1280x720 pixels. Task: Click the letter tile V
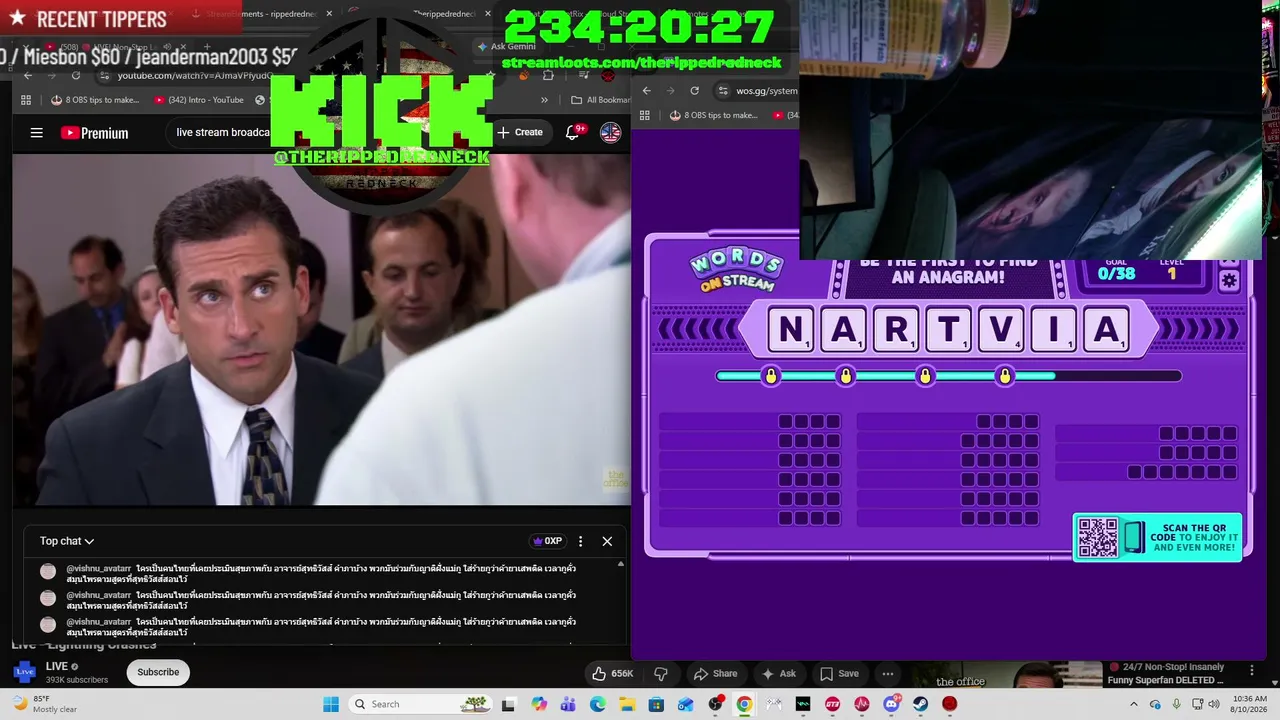coord(1001,329)
